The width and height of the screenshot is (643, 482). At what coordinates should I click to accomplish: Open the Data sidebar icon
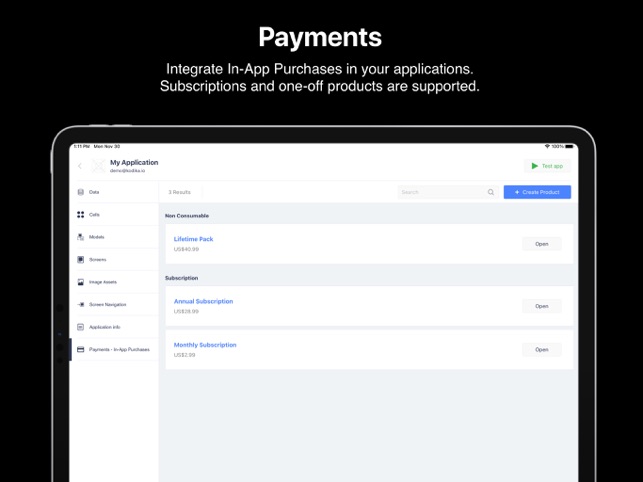point(81,192)
